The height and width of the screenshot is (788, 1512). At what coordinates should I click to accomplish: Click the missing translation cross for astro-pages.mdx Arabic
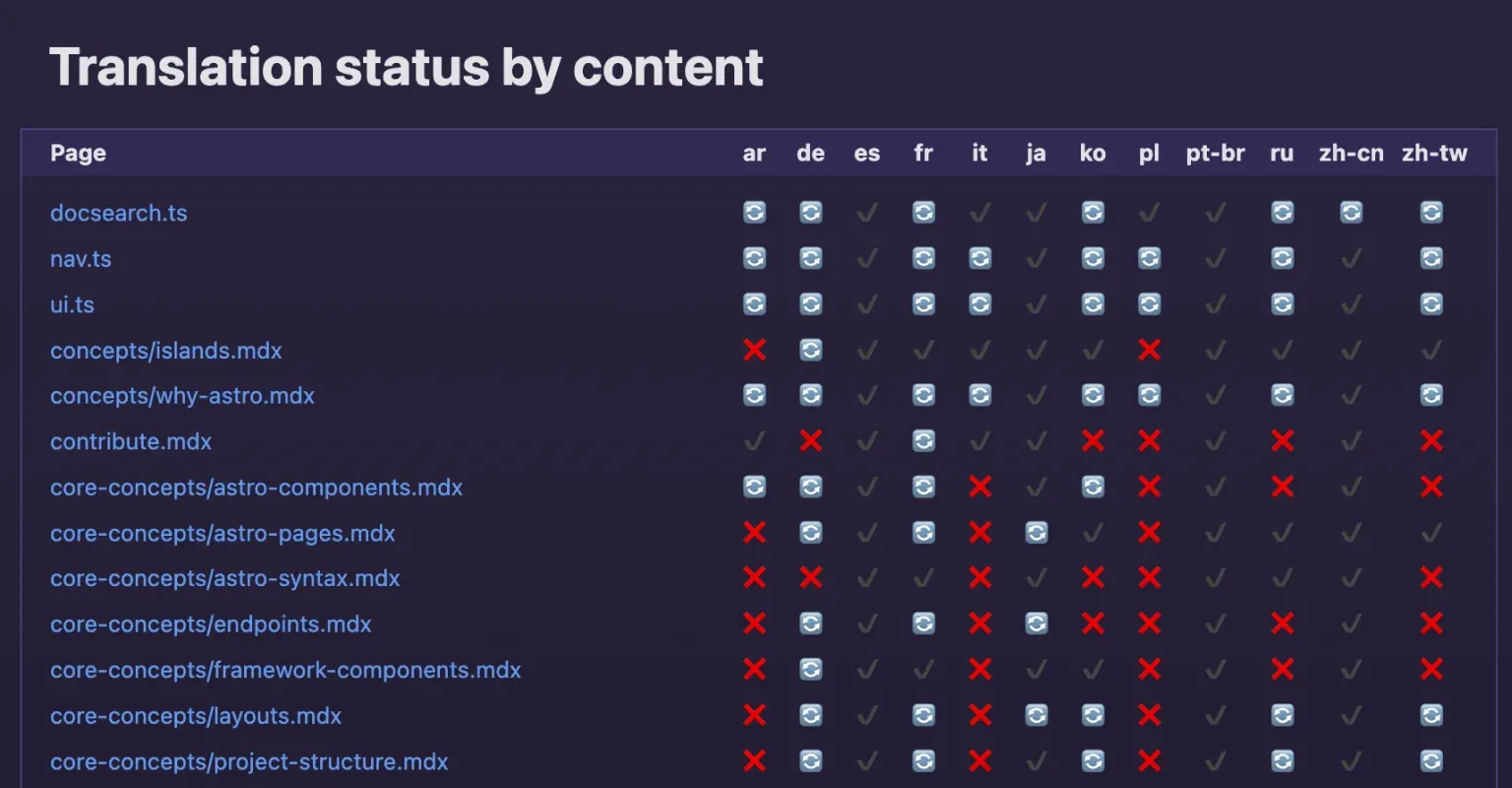pos(754,533)
